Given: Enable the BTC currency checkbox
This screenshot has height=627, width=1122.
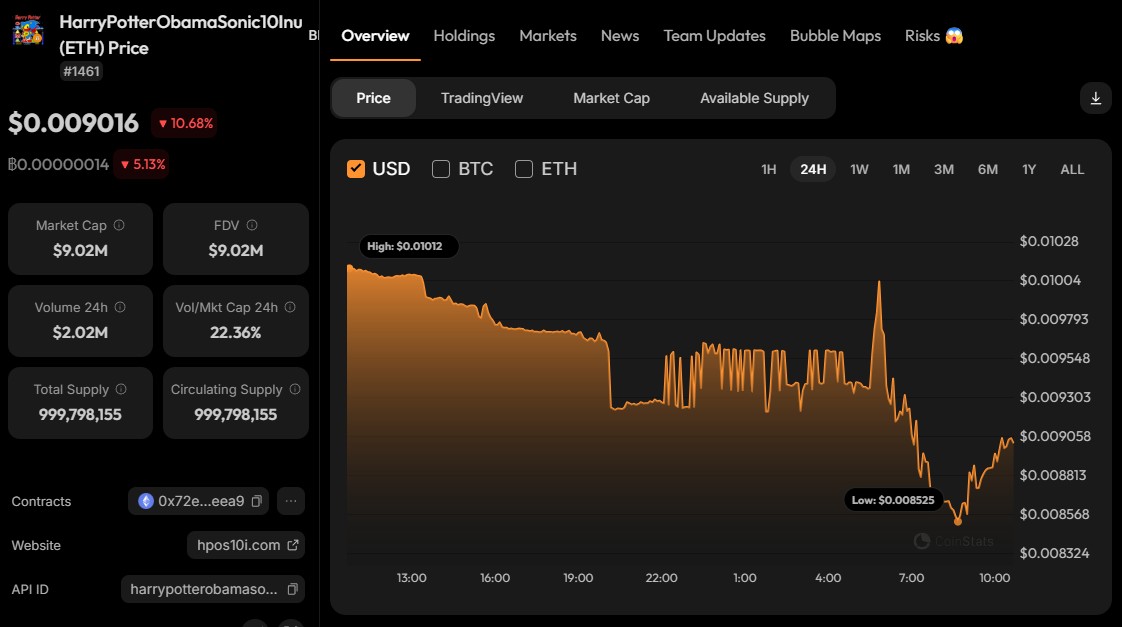Looking at the screenshot, I should (x=441, y=169).
